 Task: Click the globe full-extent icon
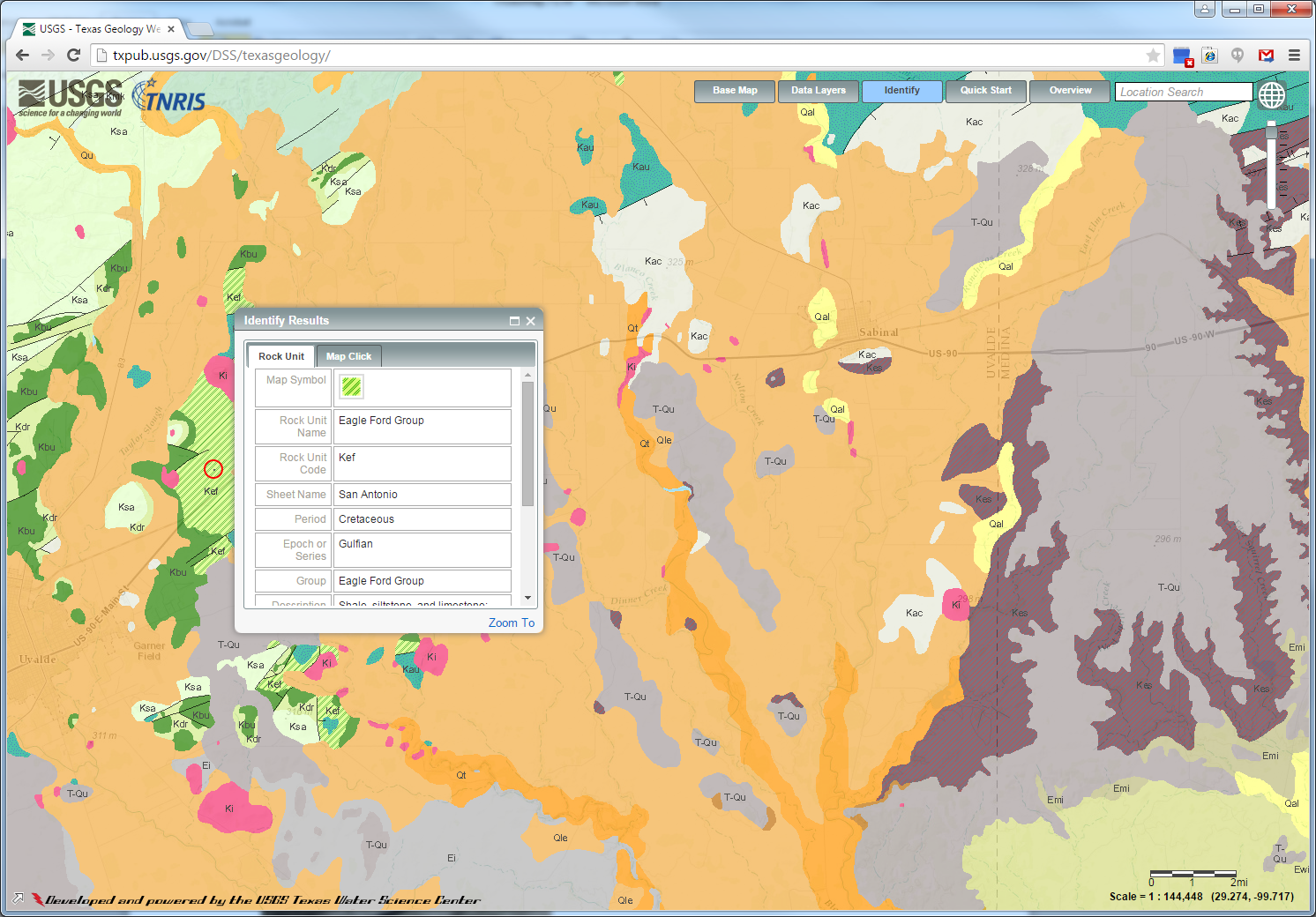tap(1271, 94)
